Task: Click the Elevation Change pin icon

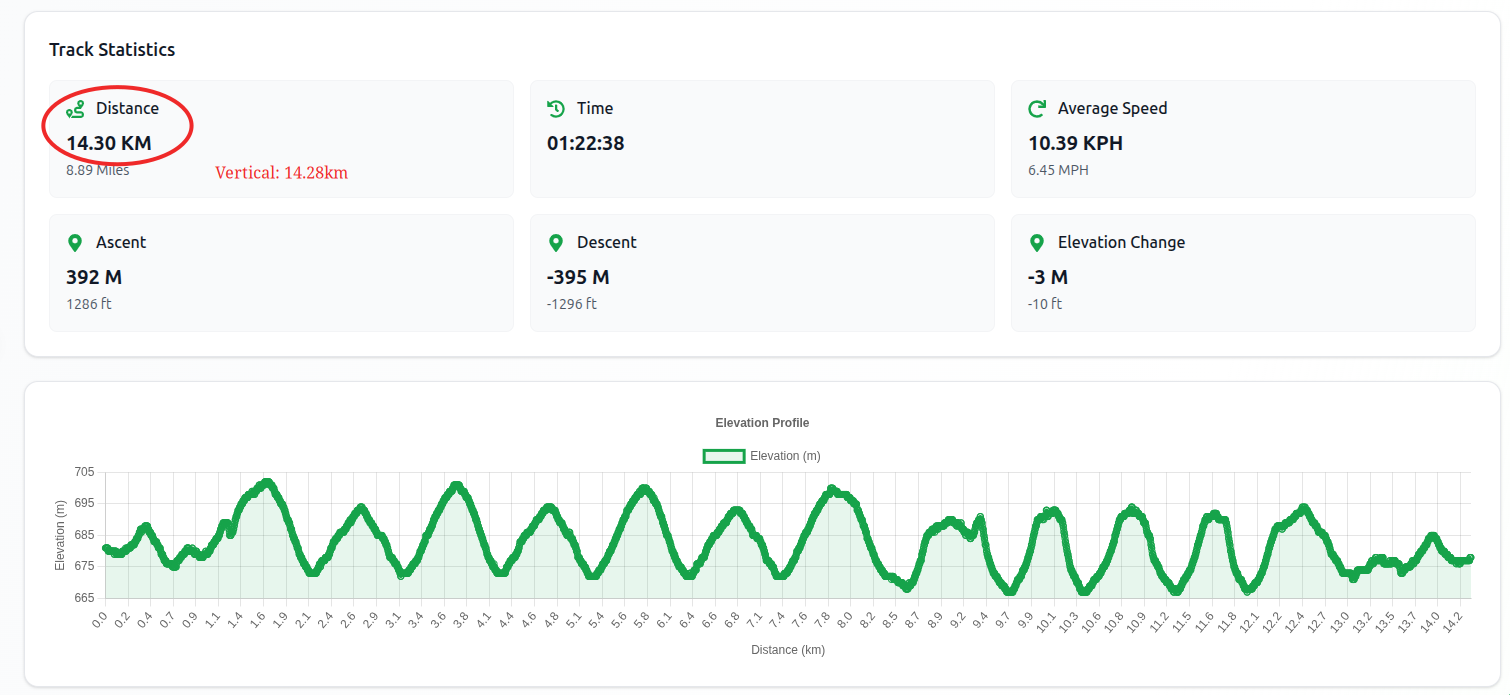Action: pyautogui.click(x=1037, y=243)
